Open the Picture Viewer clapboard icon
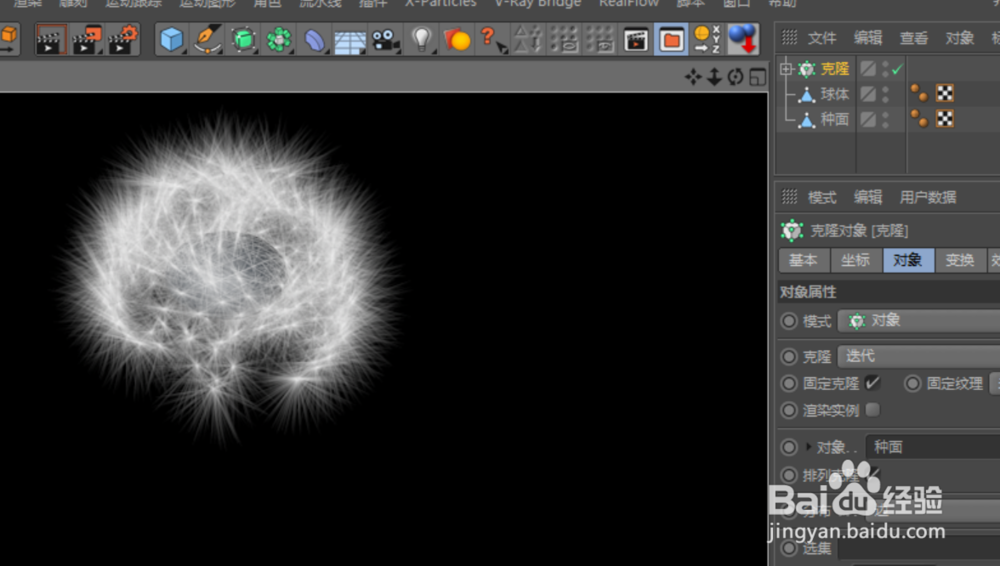The width and height of the screenshot is (1000, 566). pyautogui.click(x=636, y=40)
